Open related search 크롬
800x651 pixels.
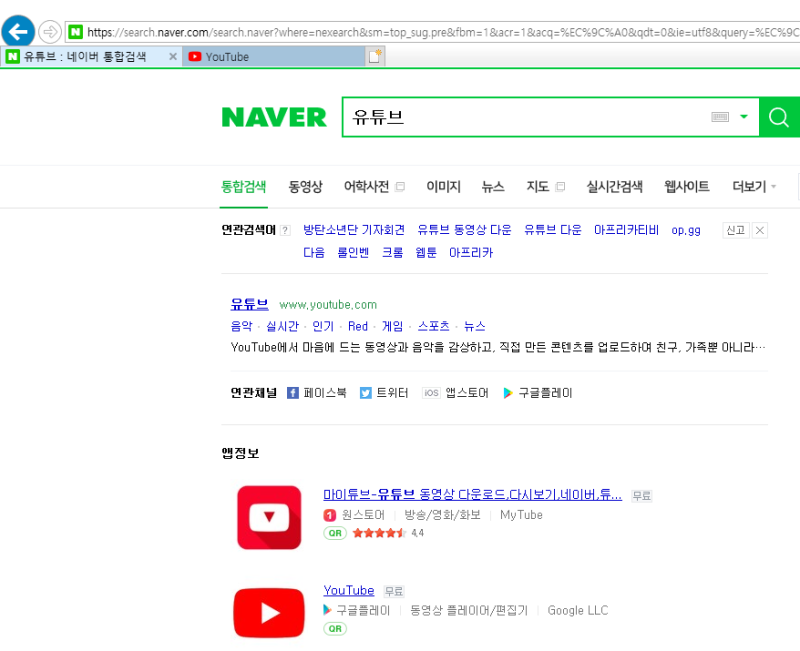tap(392, 253)
